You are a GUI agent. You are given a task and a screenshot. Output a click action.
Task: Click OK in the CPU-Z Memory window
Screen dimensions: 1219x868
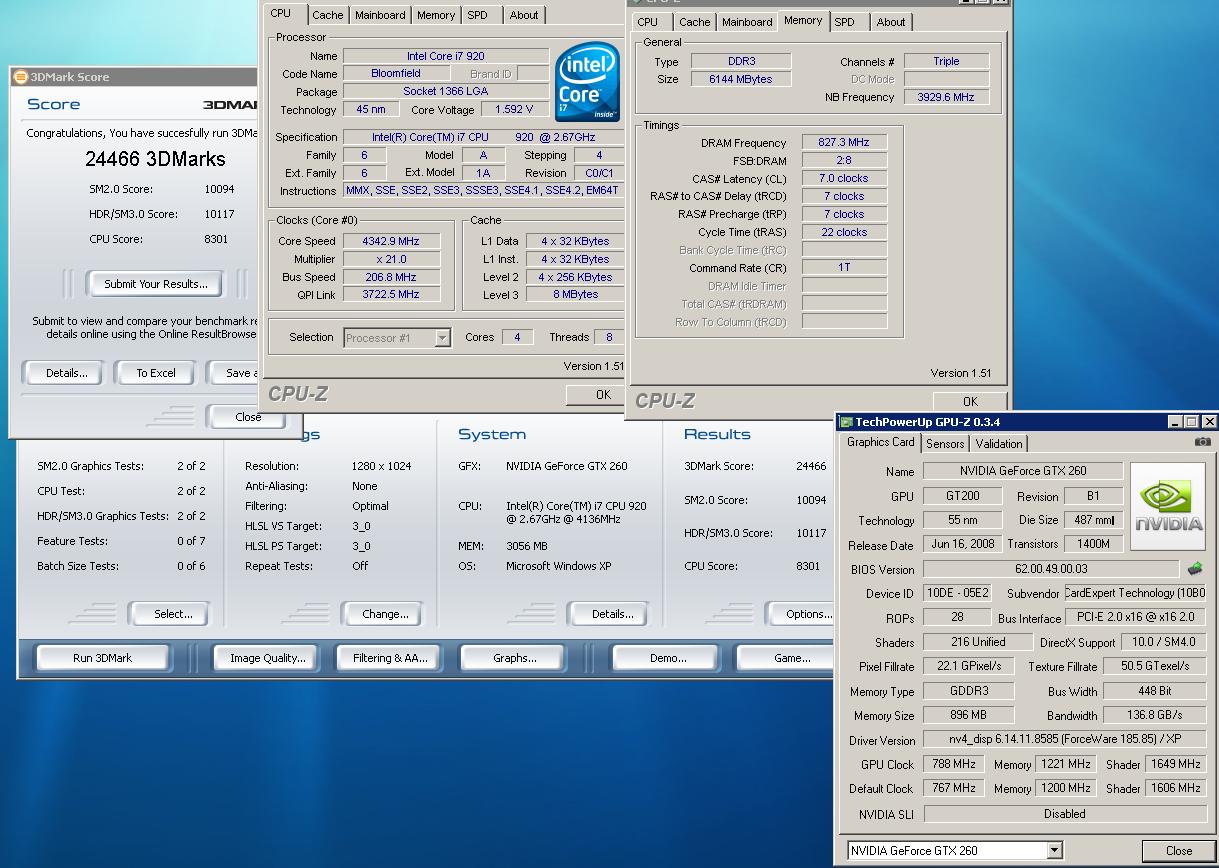(x=970, y=401)
